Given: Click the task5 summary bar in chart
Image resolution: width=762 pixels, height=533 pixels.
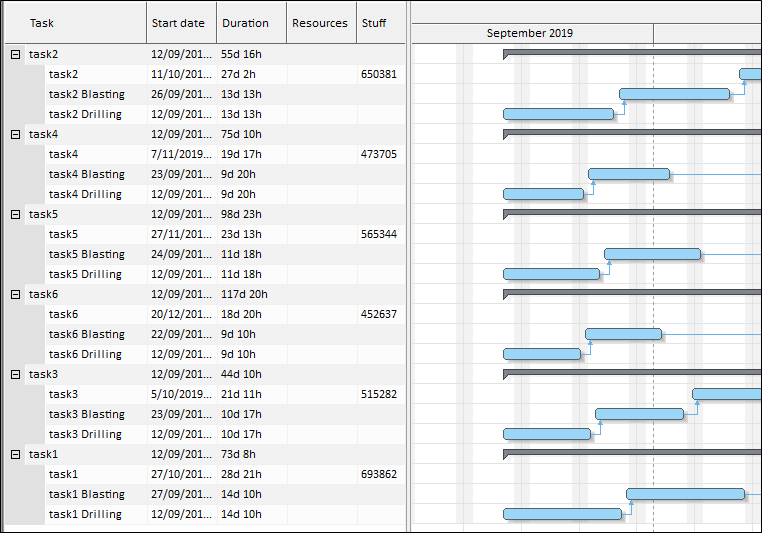Looking at the screenshot, I should click(x=632, y=212).
